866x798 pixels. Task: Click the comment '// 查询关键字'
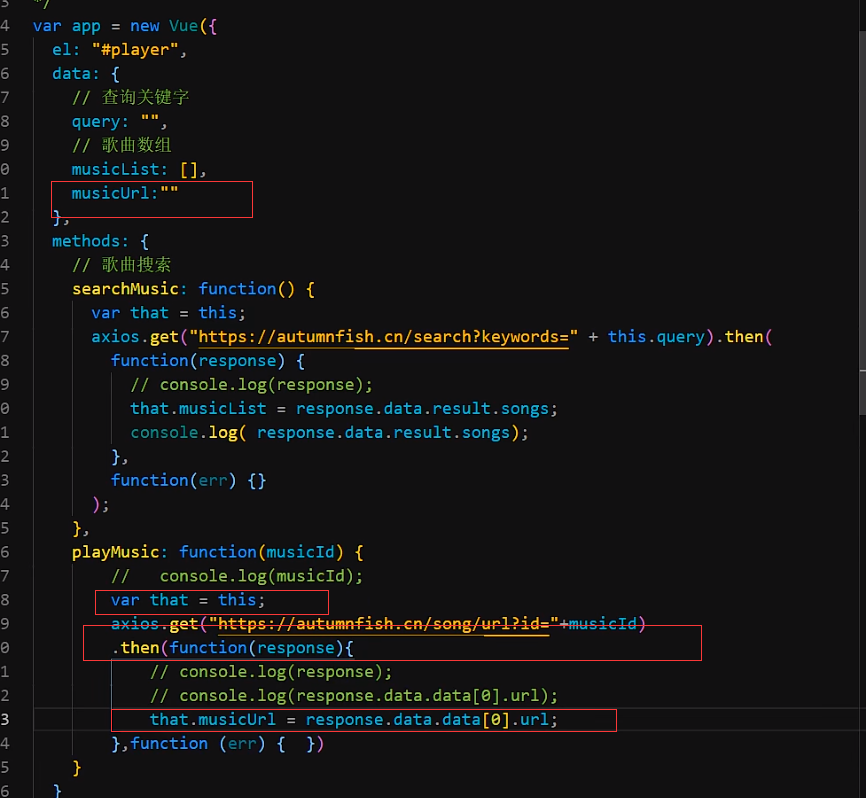(x=130, y=98)
